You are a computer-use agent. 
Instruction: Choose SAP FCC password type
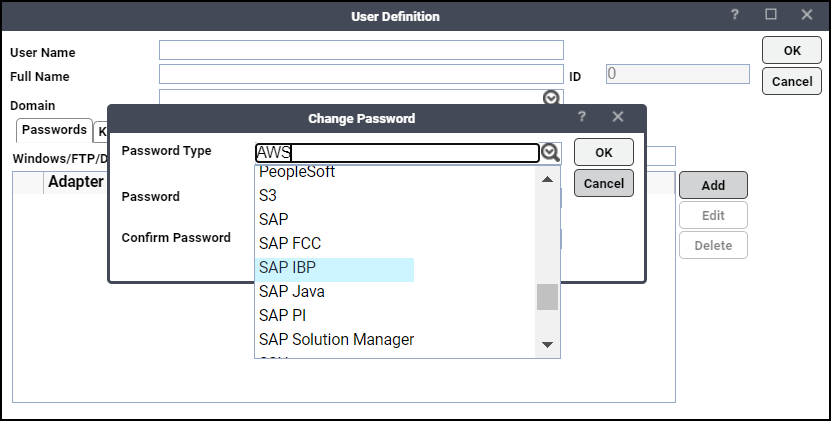coord(290,243)
